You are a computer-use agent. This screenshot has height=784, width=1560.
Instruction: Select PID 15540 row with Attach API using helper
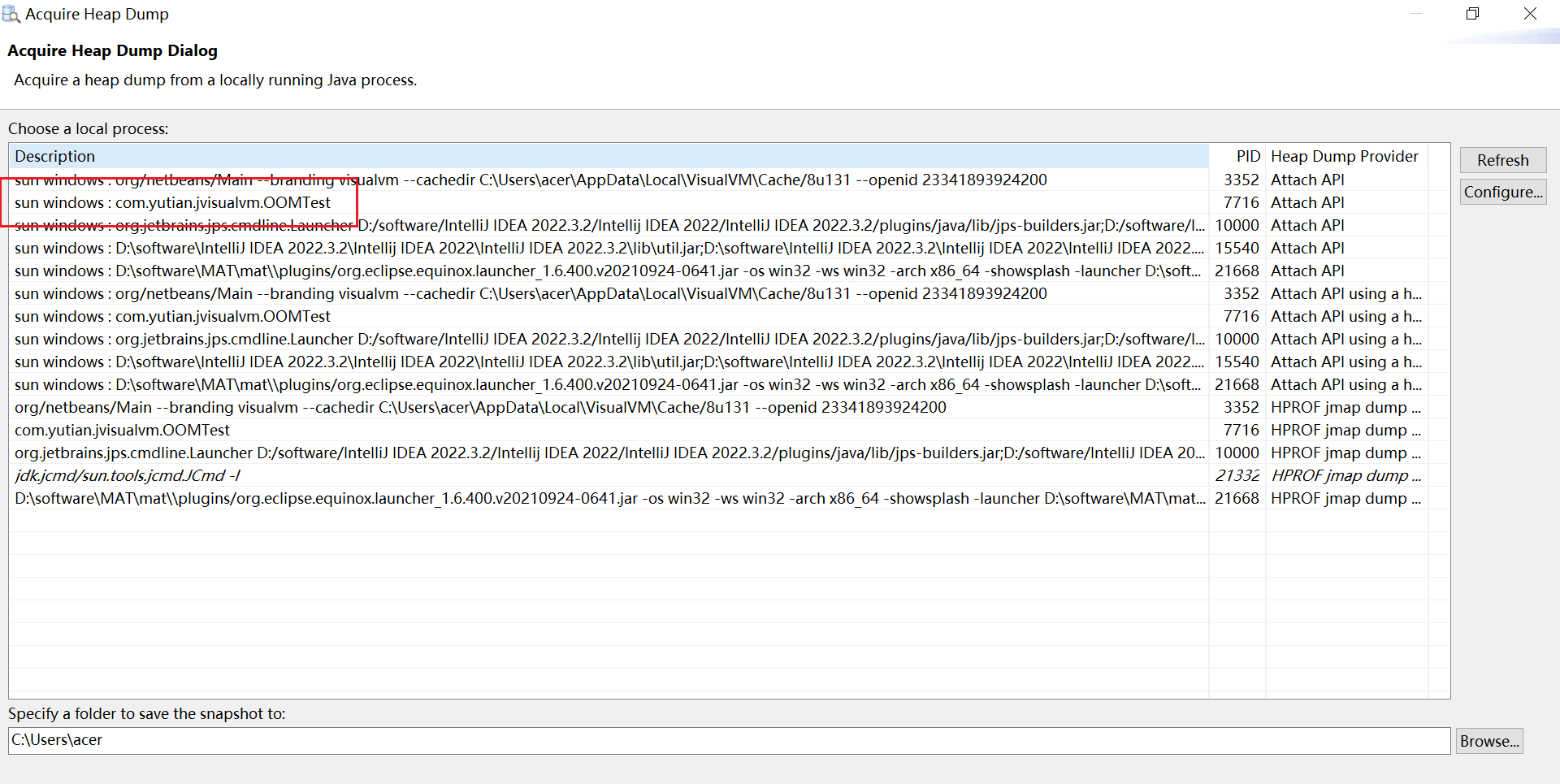click(x=609, y=362)
